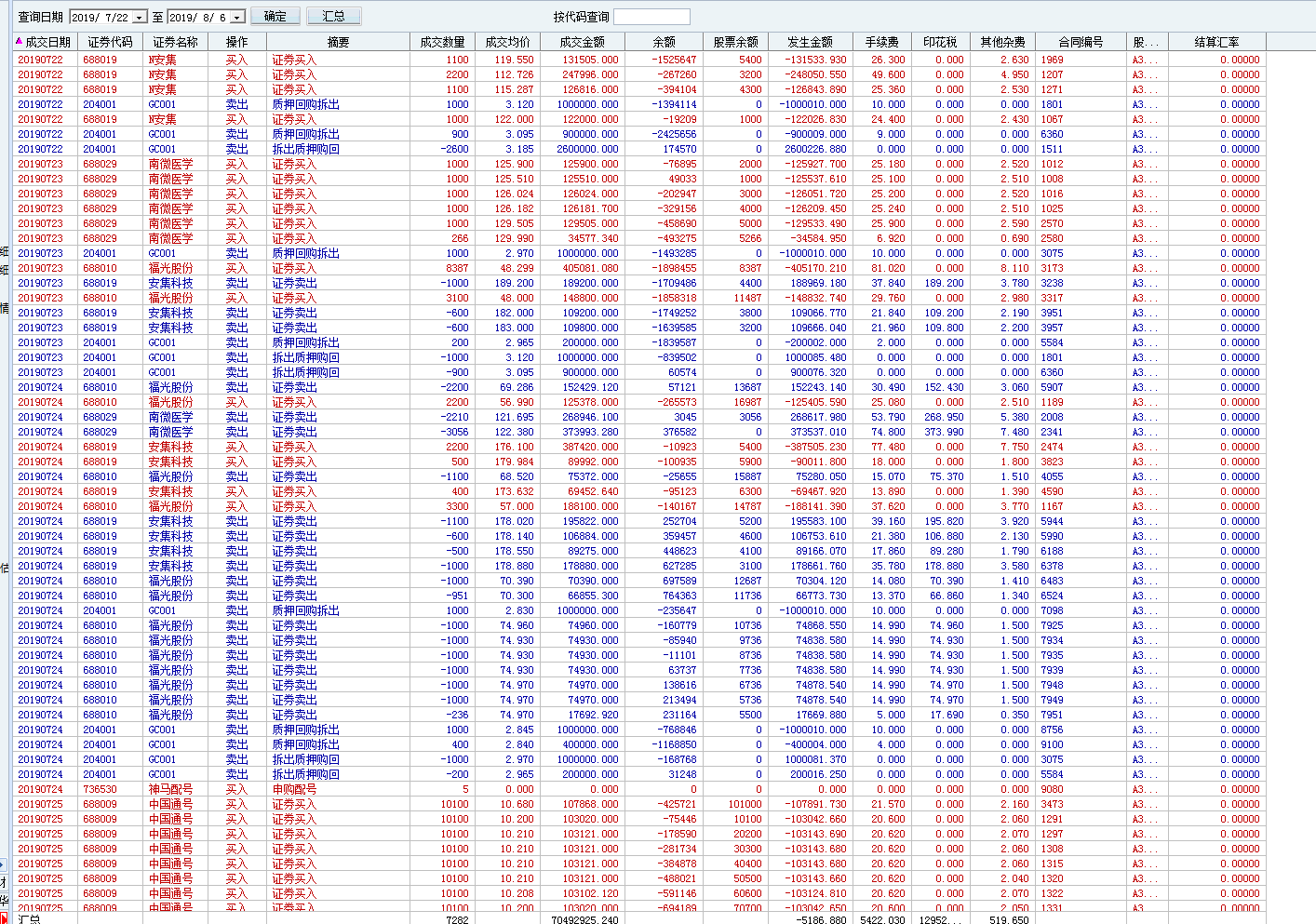Select the row with contract number 1067
1316x924 pixels.
click(639, 119)
